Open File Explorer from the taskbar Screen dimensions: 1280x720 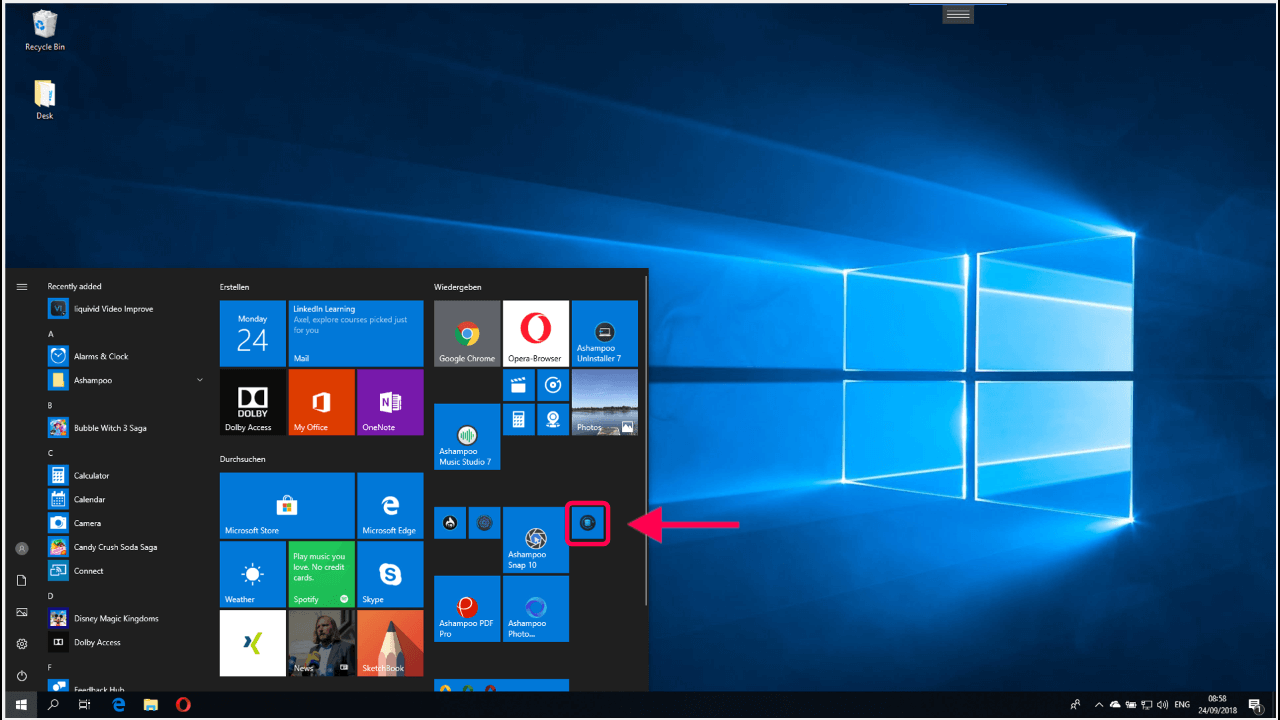[x=150, y=705]
